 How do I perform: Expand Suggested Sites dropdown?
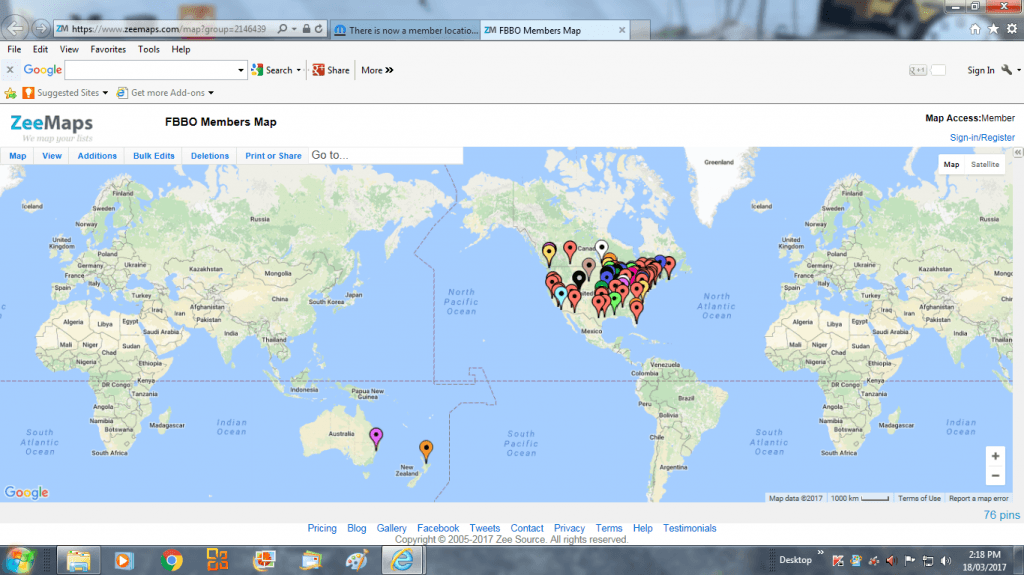pos(105,93)
